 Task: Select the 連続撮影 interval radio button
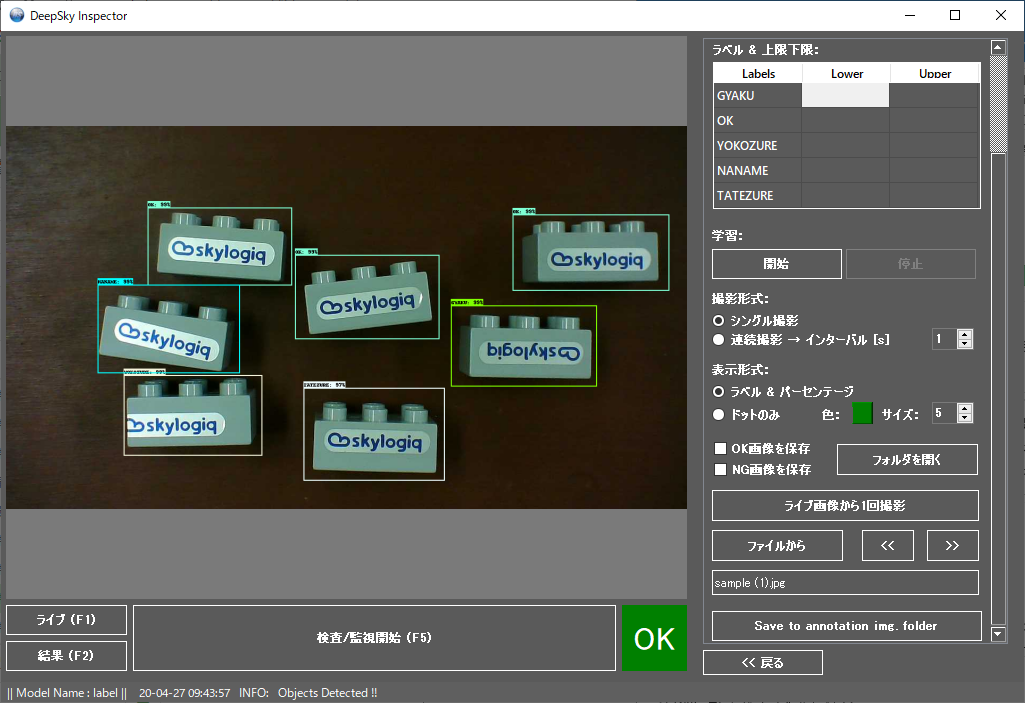[718, 339]
